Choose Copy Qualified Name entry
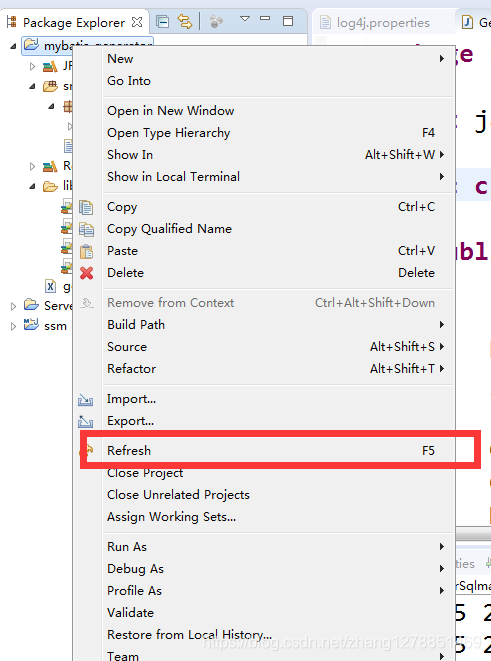 coord(278,229)
